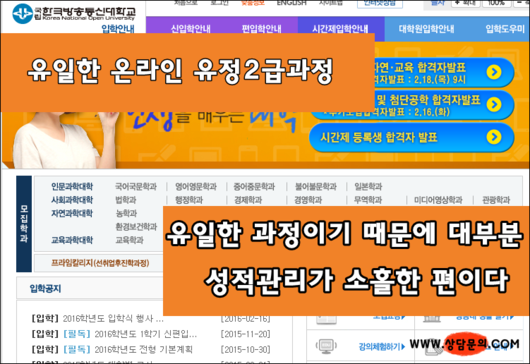Screen dimensions: 530x364
Task: Open the 중어중문학과 department link
Action: pos(254,187)
